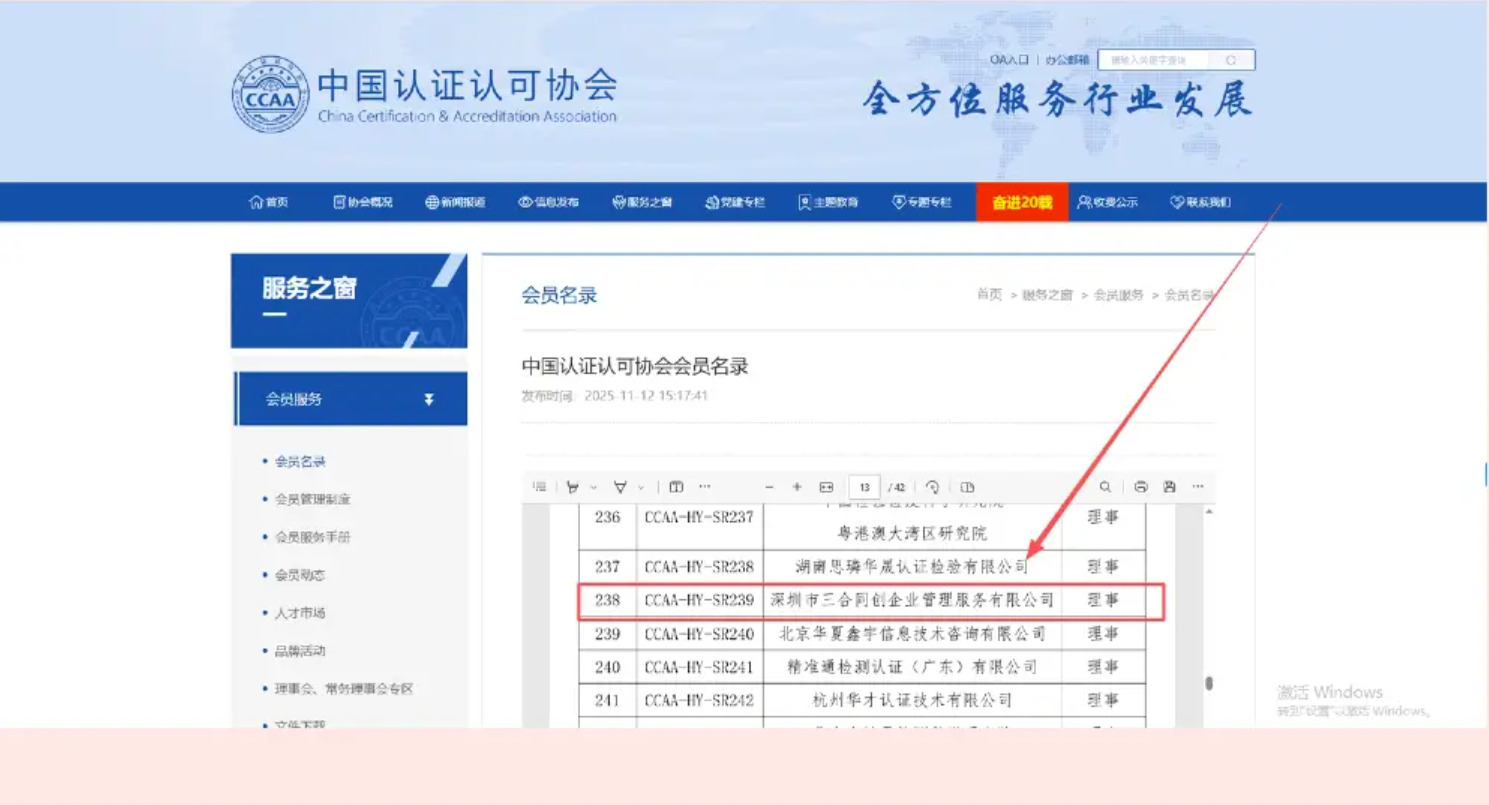Image resolution: width=1489 pixels, height=805 pixels.
Task: Click 会员服务 in the breadcrumb
Action: (1118, 295)
